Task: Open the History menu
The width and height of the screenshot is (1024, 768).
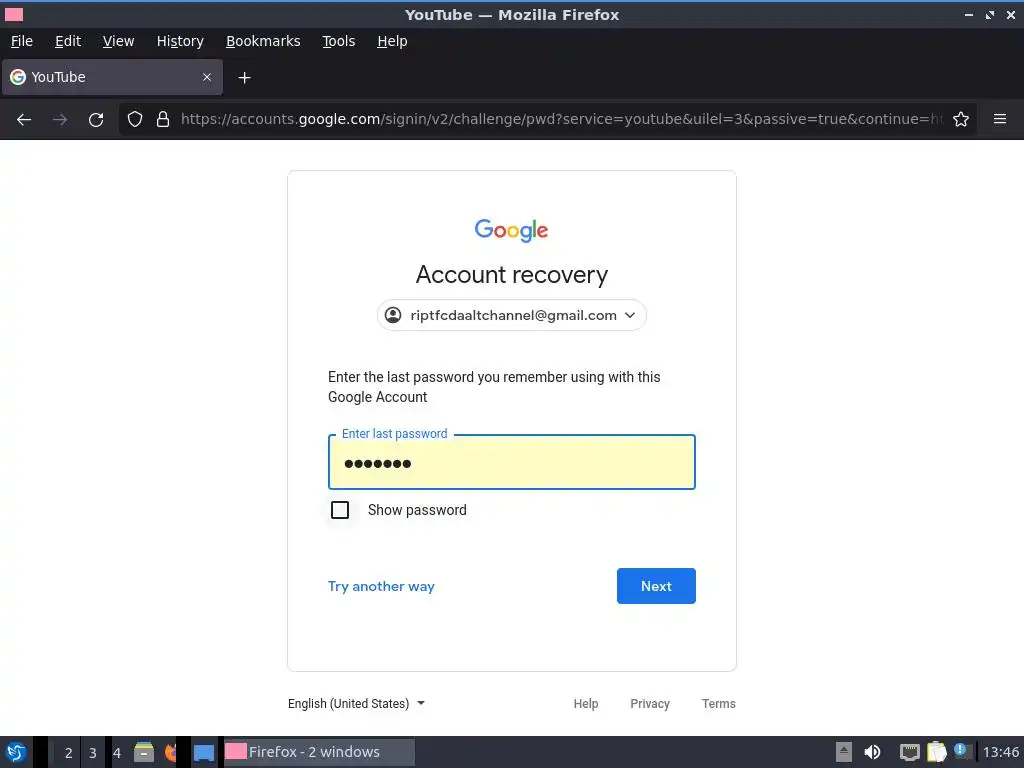Action: point(180,41)
